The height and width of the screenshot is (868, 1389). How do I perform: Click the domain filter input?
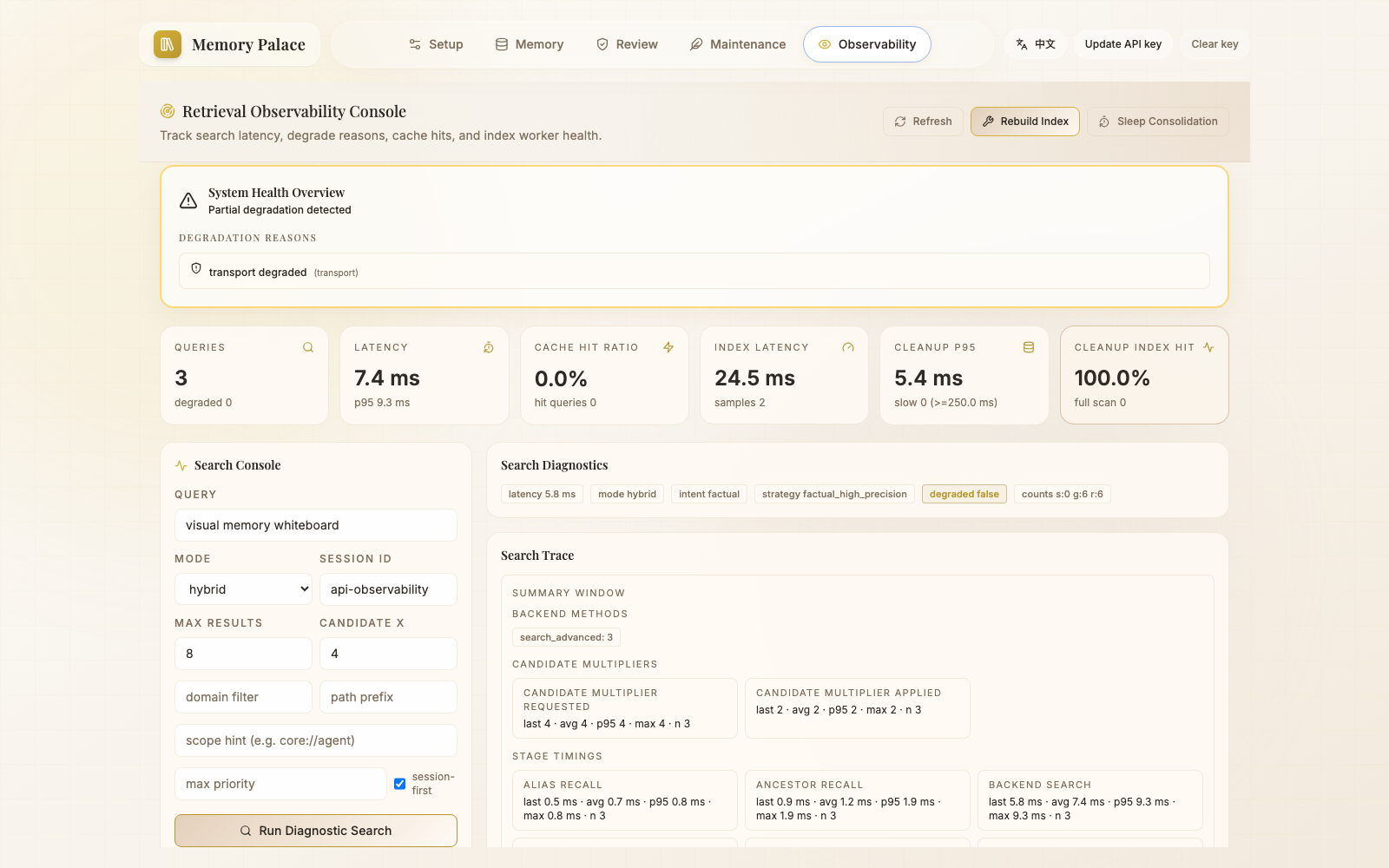[x=243, y=697]
